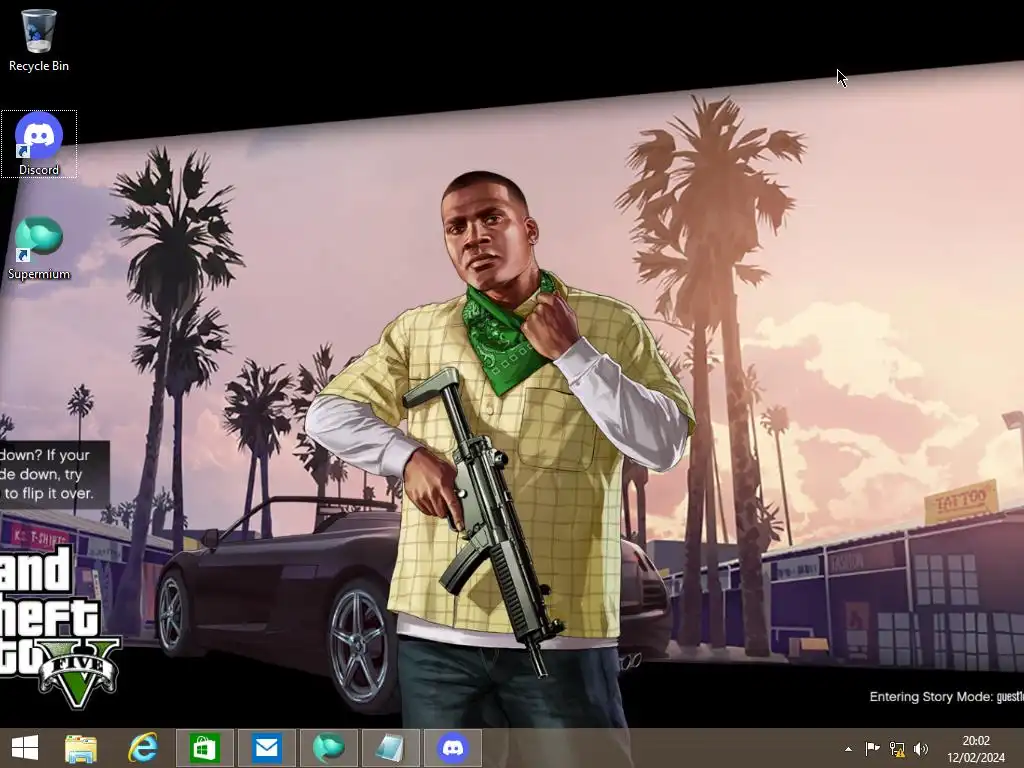The width and height of the screenshot is (1024, 768).
Task: Open the Windows Store taskbar icon
Action: 204,748
